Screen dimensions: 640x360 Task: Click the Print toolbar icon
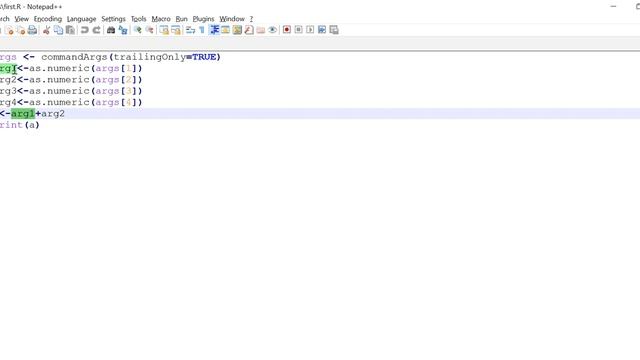pos(33,30)
